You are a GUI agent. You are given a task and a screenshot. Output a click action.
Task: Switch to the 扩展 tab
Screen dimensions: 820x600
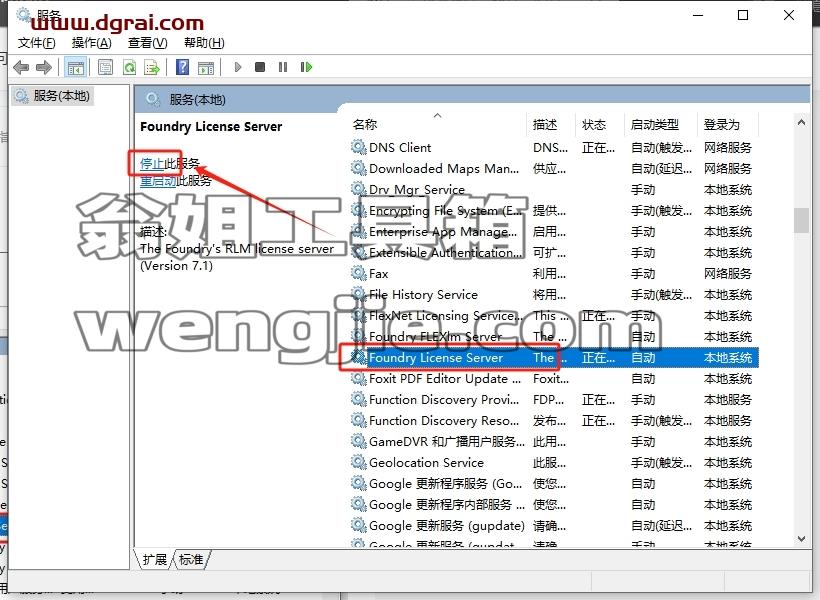[x=154, y=559]
